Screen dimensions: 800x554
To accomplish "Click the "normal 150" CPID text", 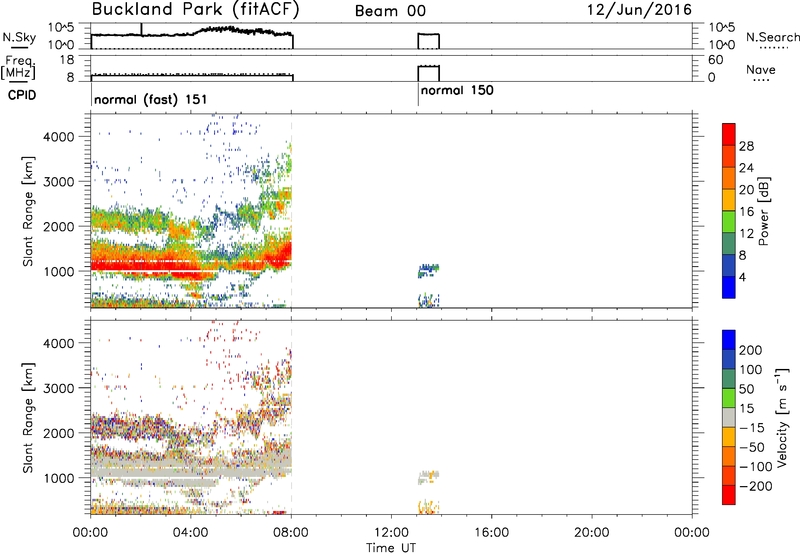I will [457, 90].
